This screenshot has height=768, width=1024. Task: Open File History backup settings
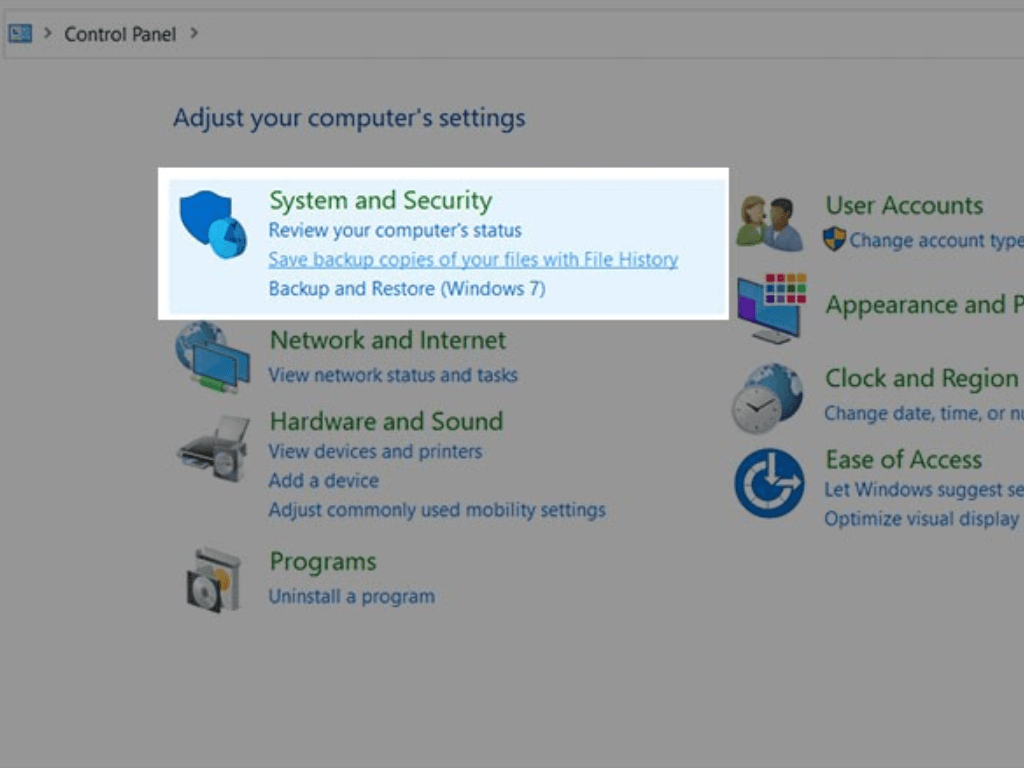(x=473, y=259)
